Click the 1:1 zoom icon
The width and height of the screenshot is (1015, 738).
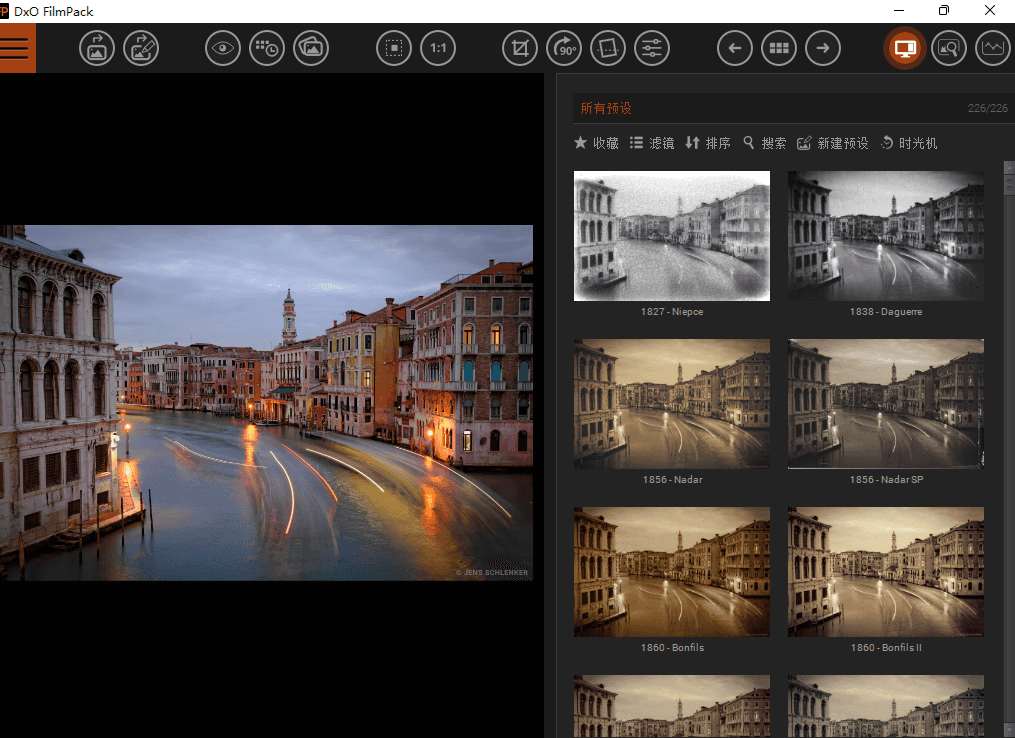(x=438, y=48)
